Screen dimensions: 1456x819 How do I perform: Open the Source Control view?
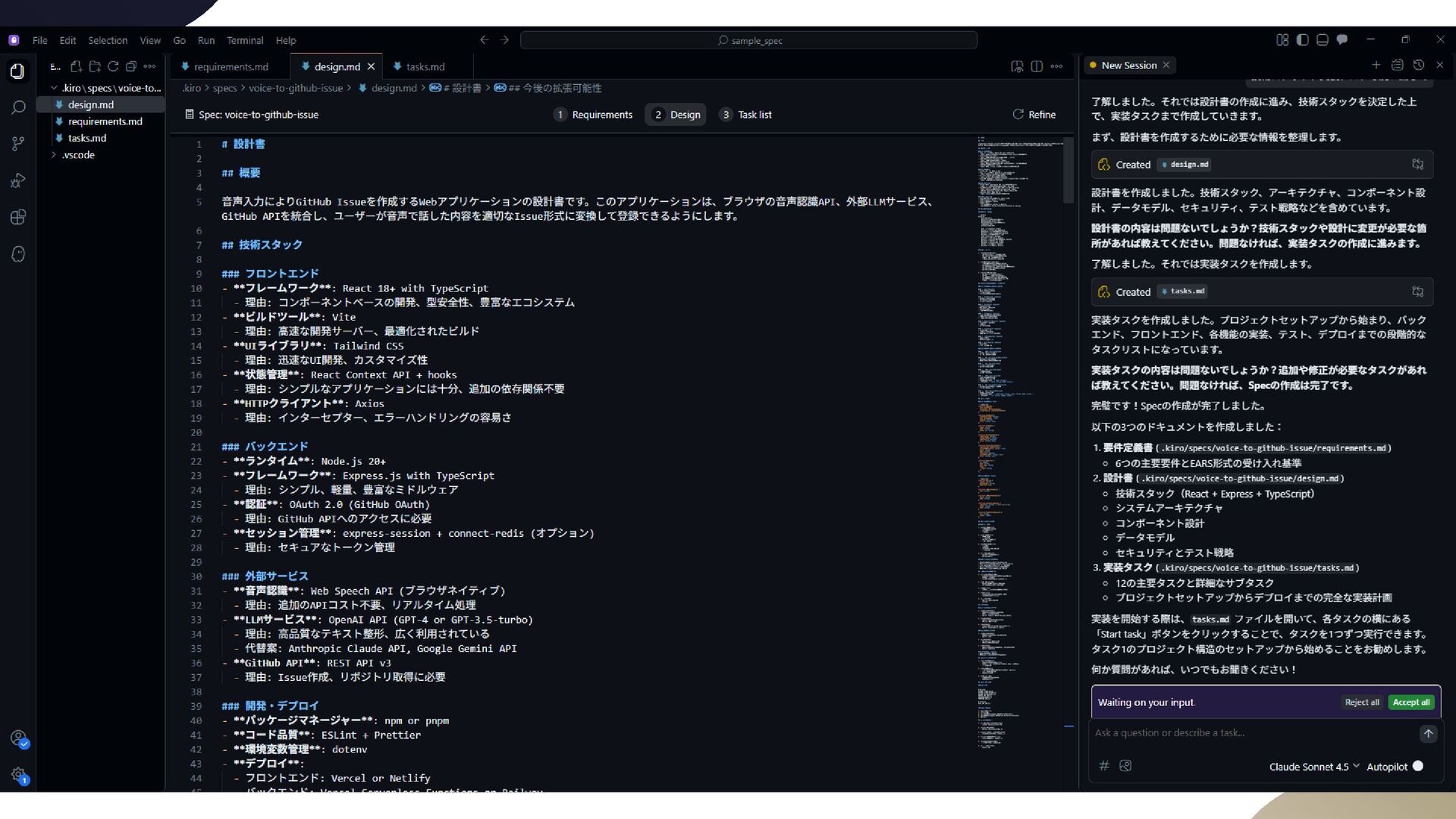tap(18, 144)
